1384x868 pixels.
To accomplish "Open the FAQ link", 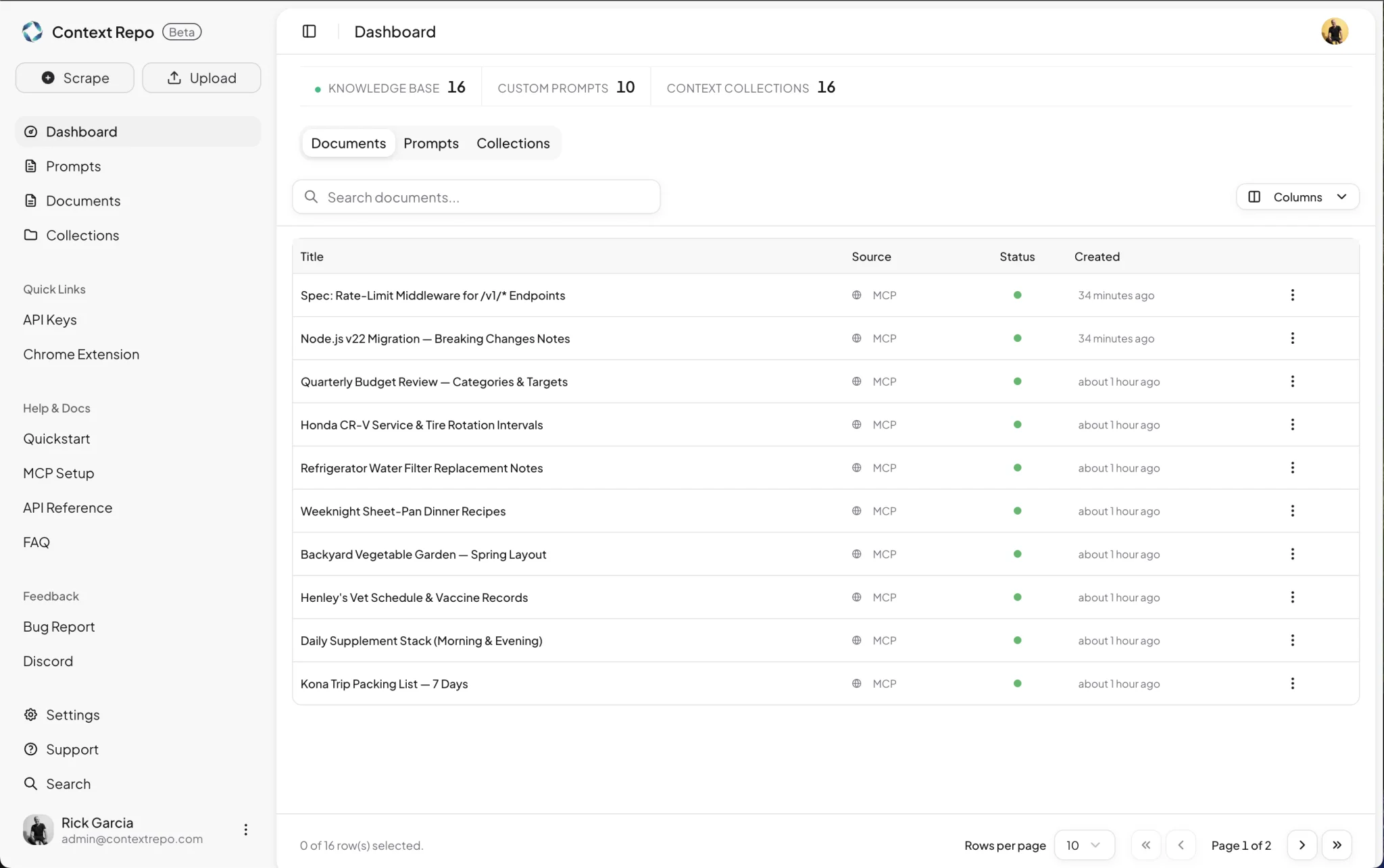I will (x=36, y=542).
